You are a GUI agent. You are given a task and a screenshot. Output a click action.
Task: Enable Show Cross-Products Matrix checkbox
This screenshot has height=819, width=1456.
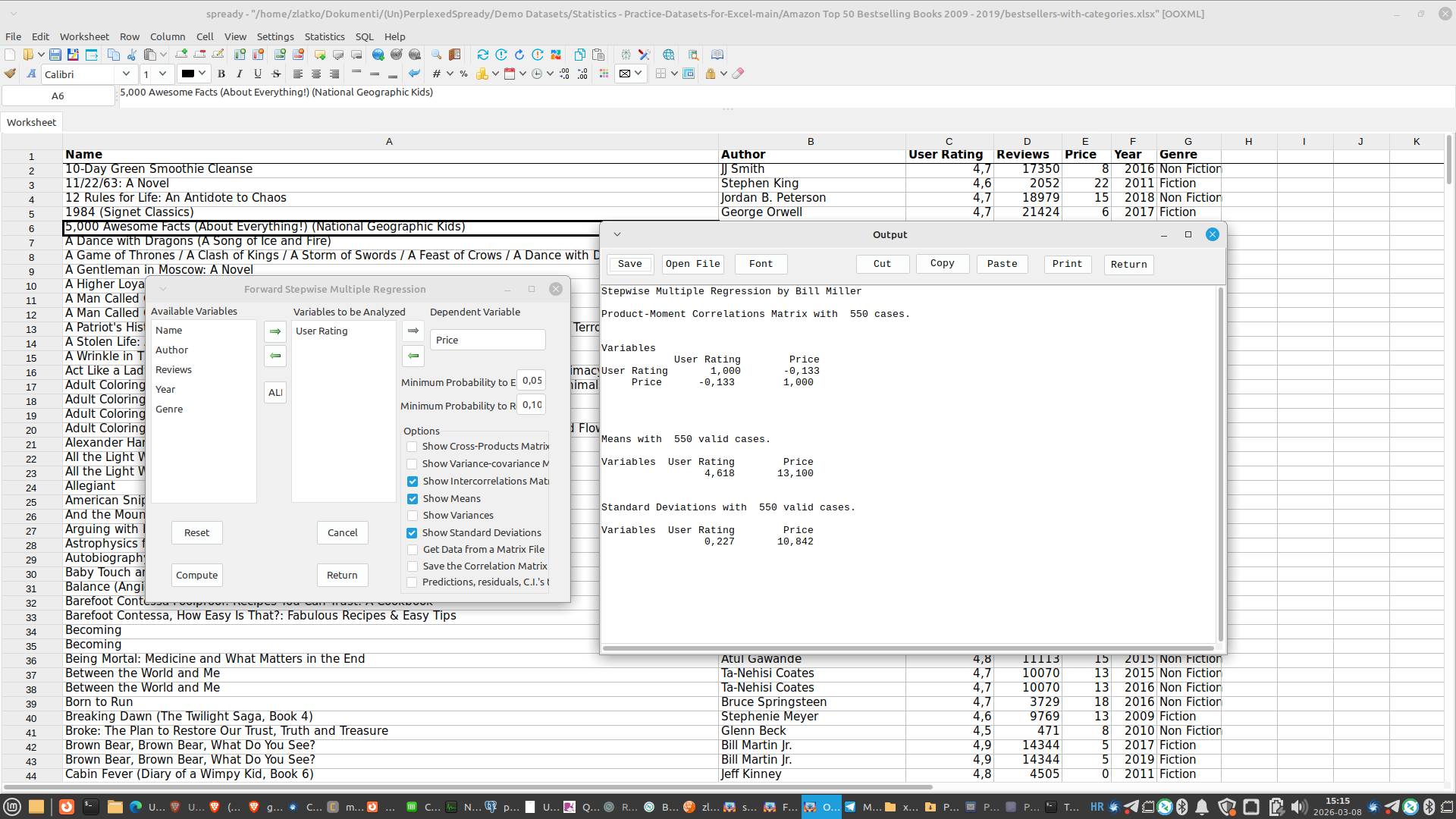(412, 447)
